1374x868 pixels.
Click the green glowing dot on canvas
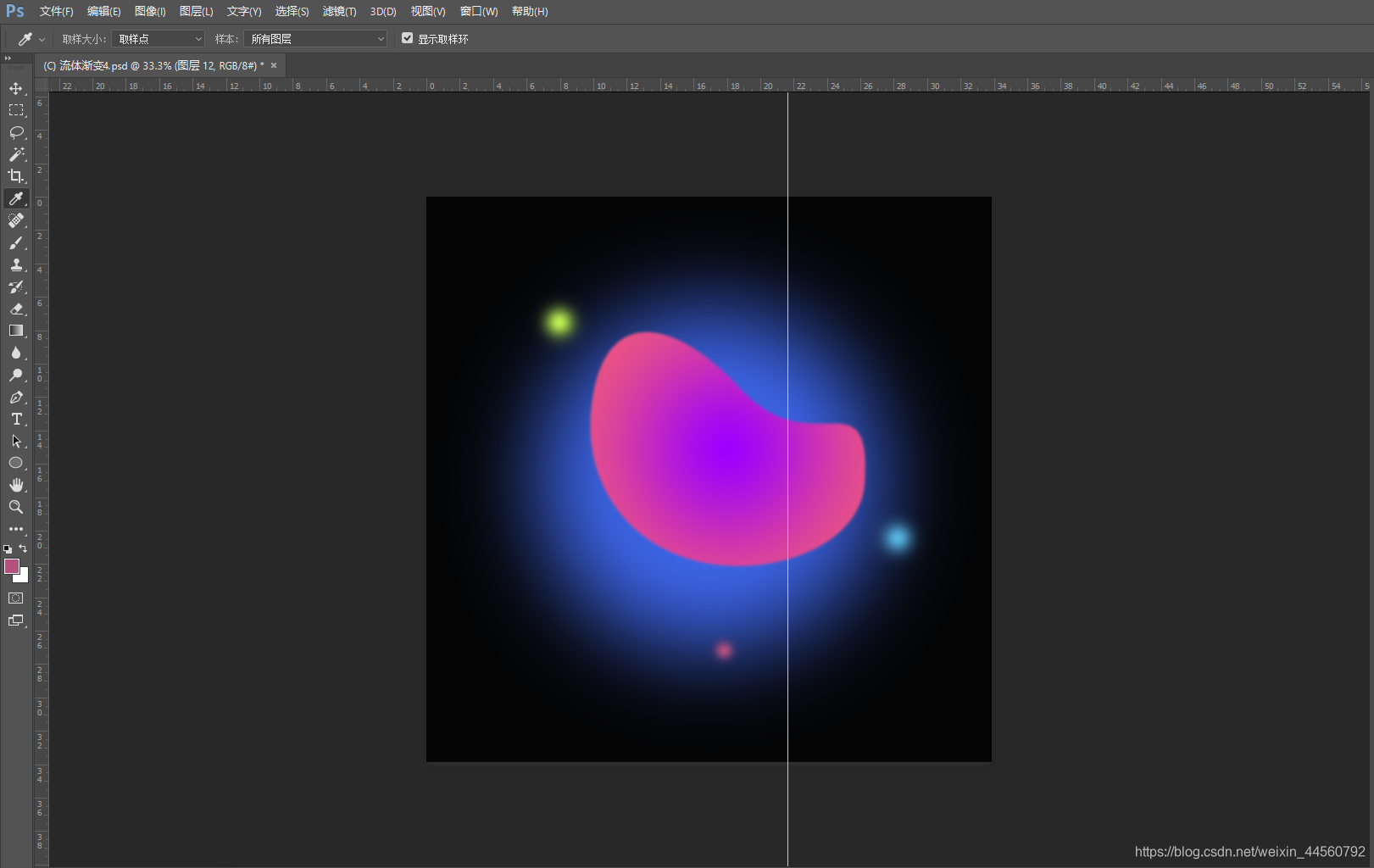(x=559, y=322)
